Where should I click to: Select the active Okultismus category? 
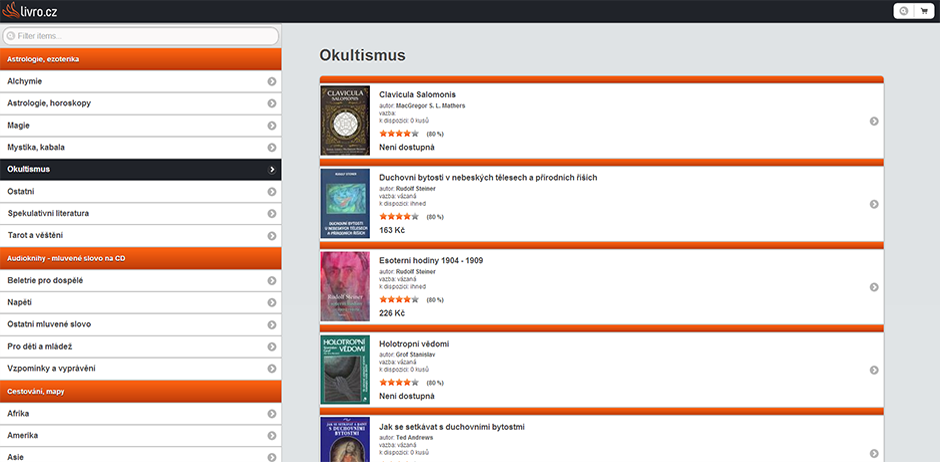141,170
